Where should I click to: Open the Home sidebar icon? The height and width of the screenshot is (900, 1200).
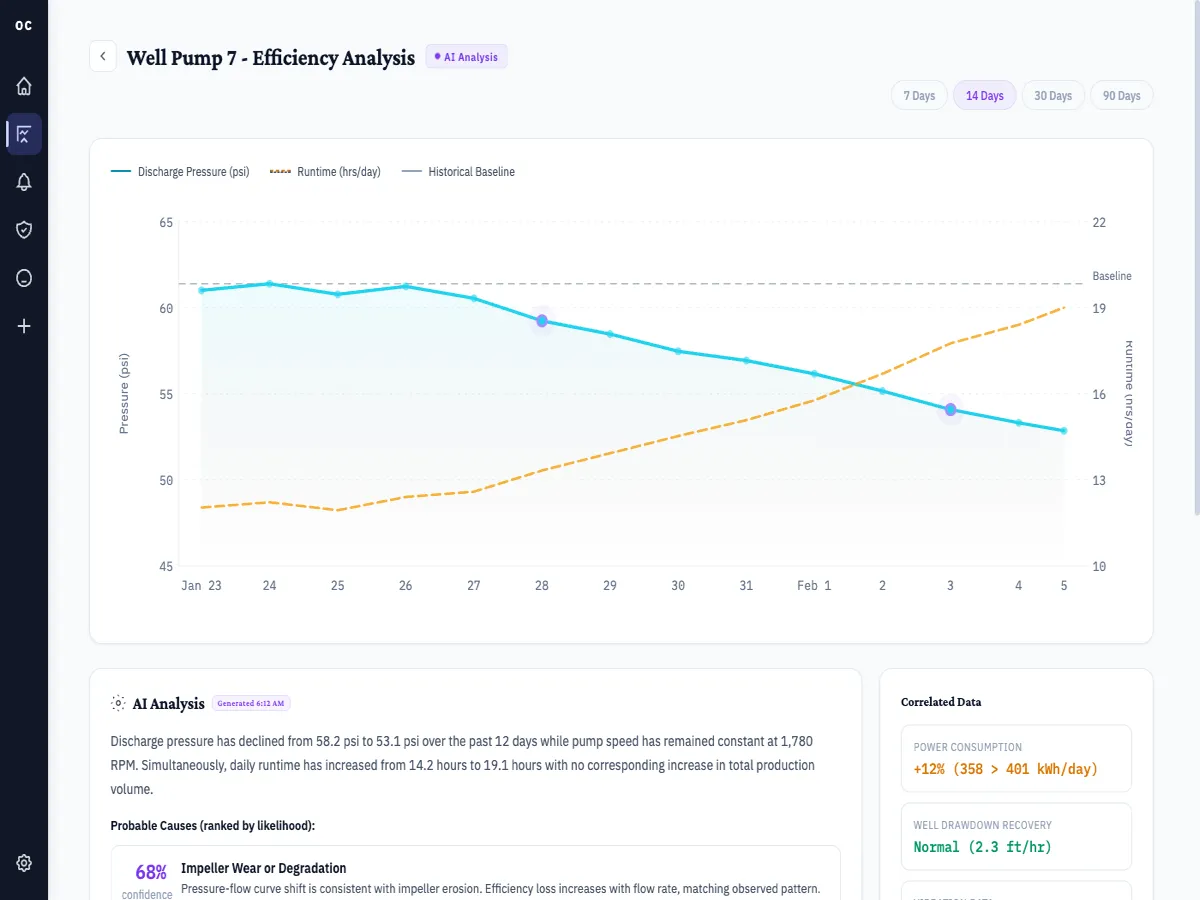point(24,86)
